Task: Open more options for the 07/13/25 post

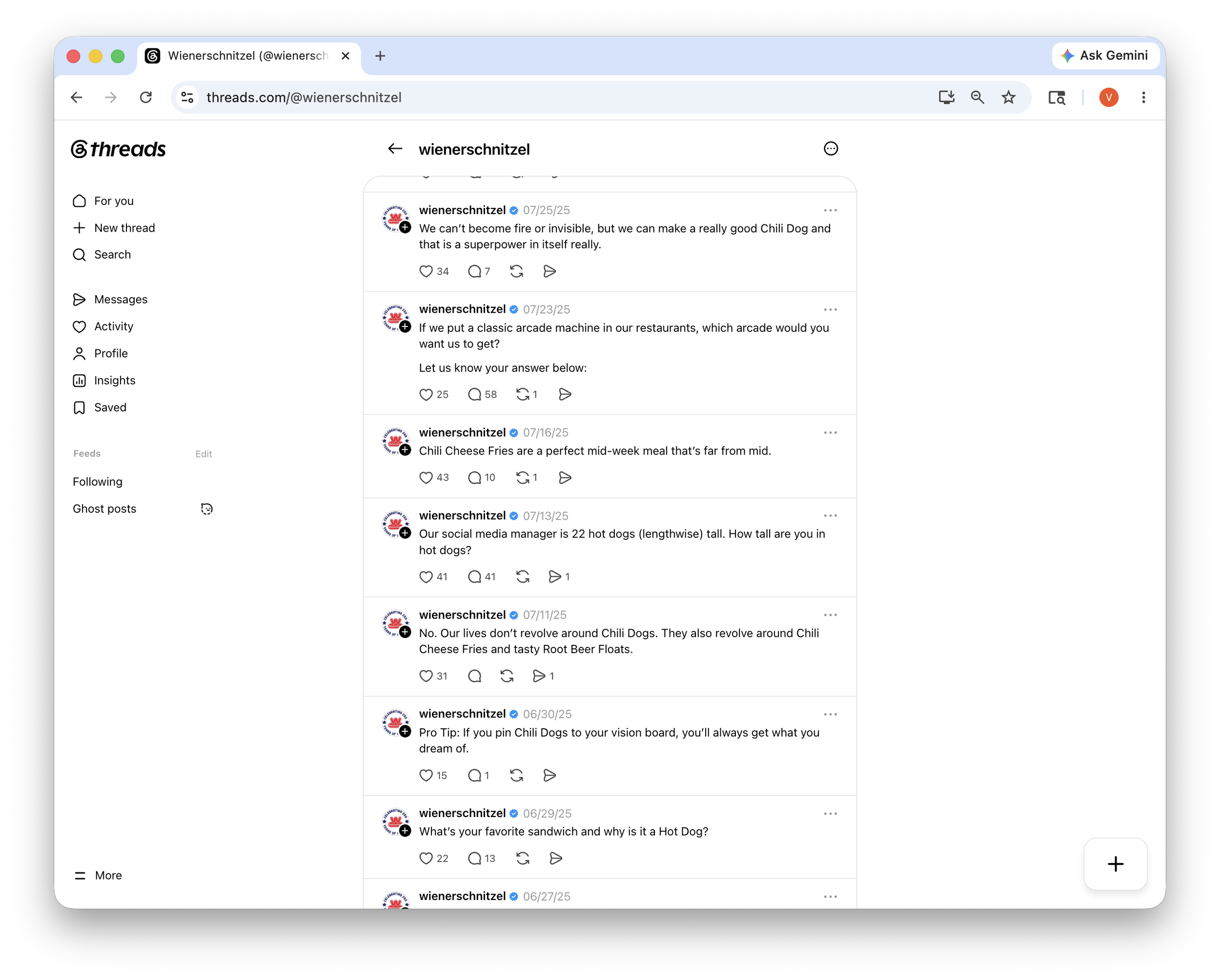Action: pyautogui.click(x=830, y=516)
